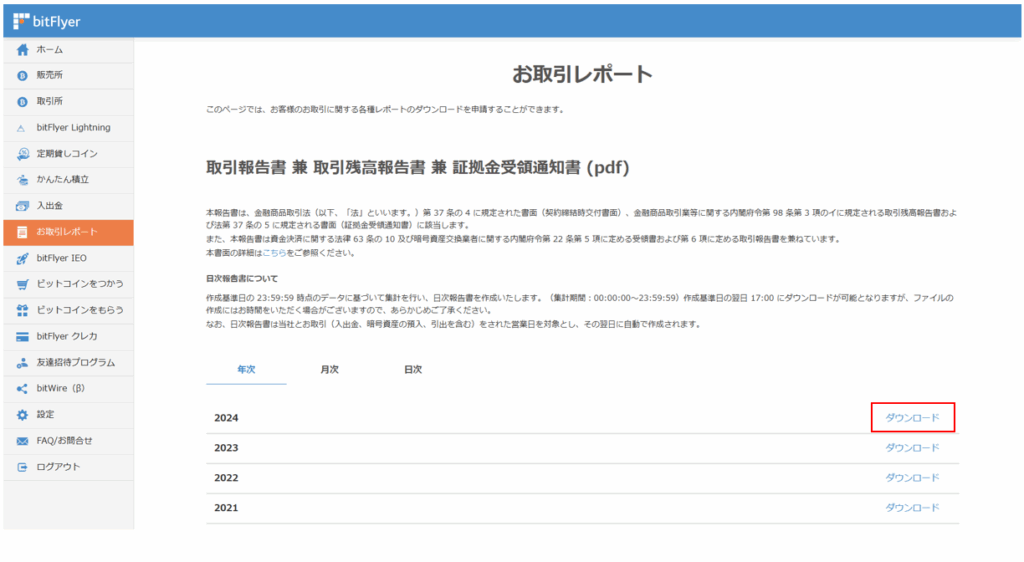
Task: Click the bitFlyer Lightning triangle icon
Action: [22, 129]
